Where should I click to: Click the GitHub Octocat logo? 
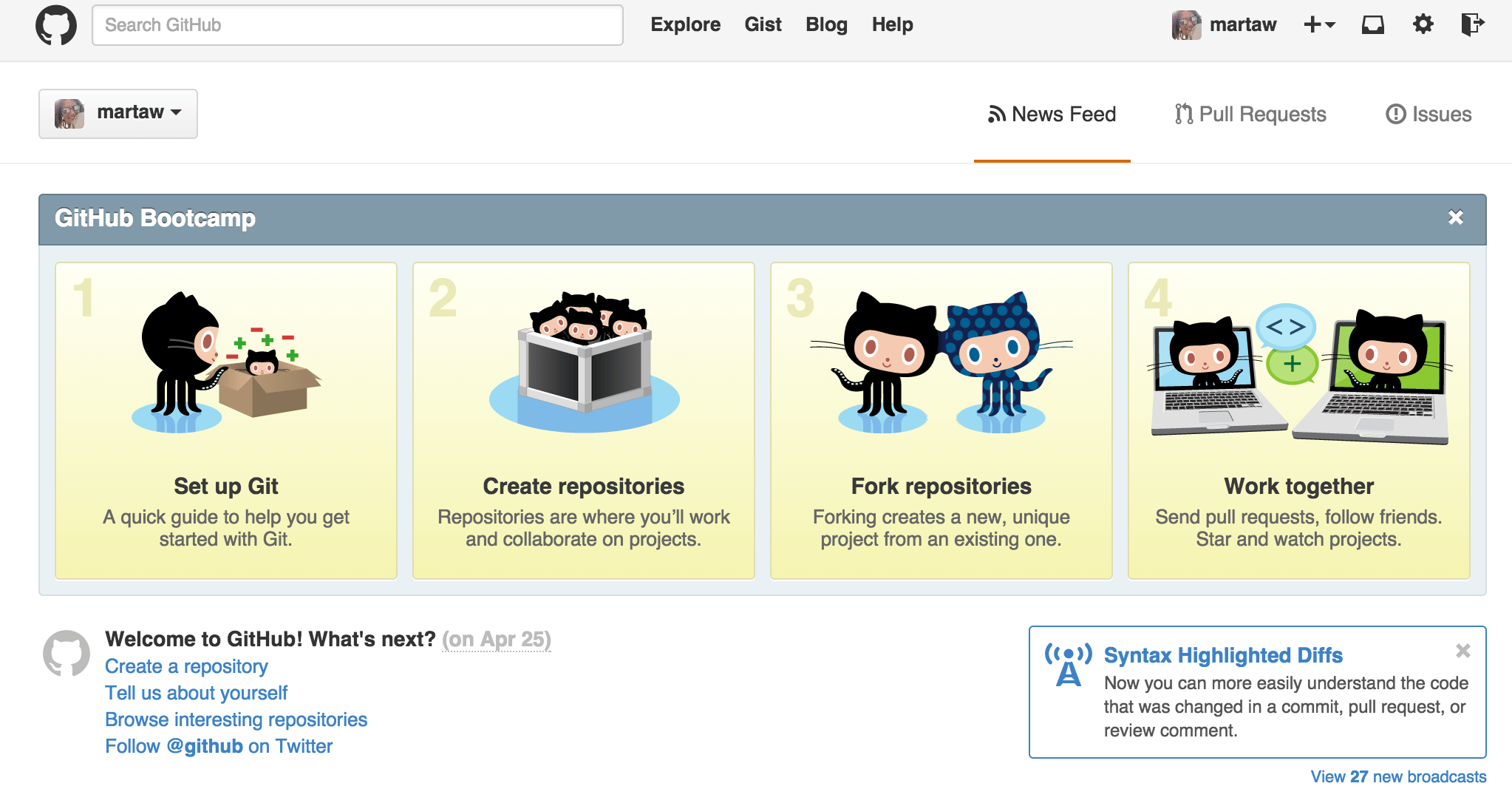point(56,25)
